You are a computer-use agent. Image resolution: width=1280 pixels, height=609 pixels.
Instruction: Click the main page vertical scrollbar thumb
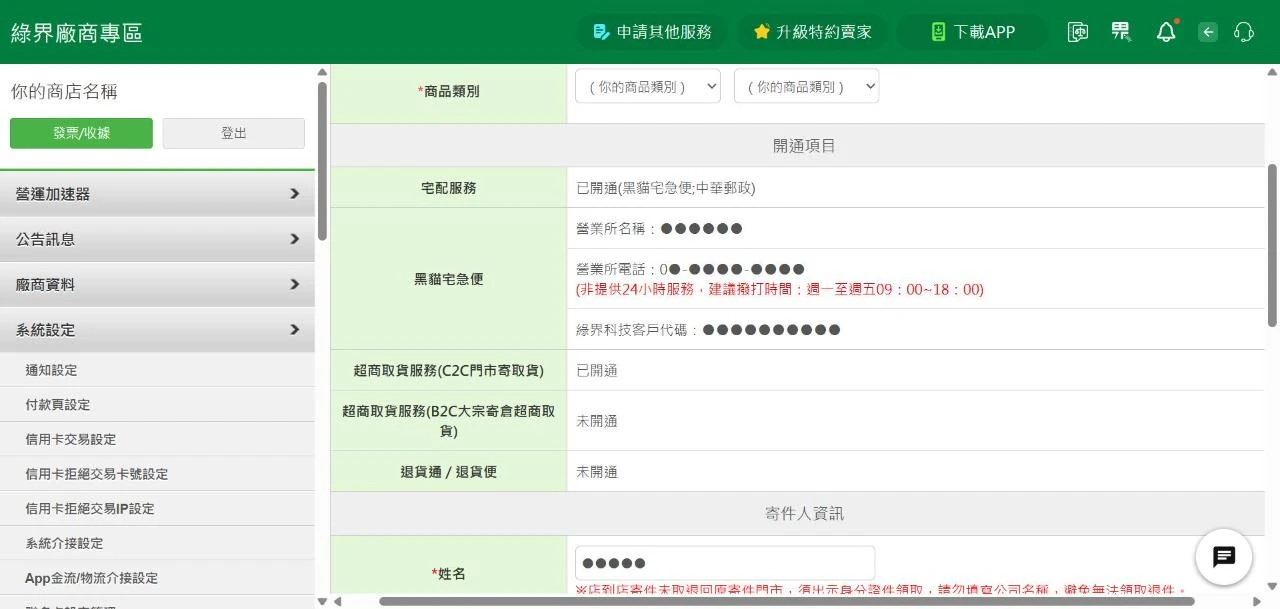point(1272,245)
